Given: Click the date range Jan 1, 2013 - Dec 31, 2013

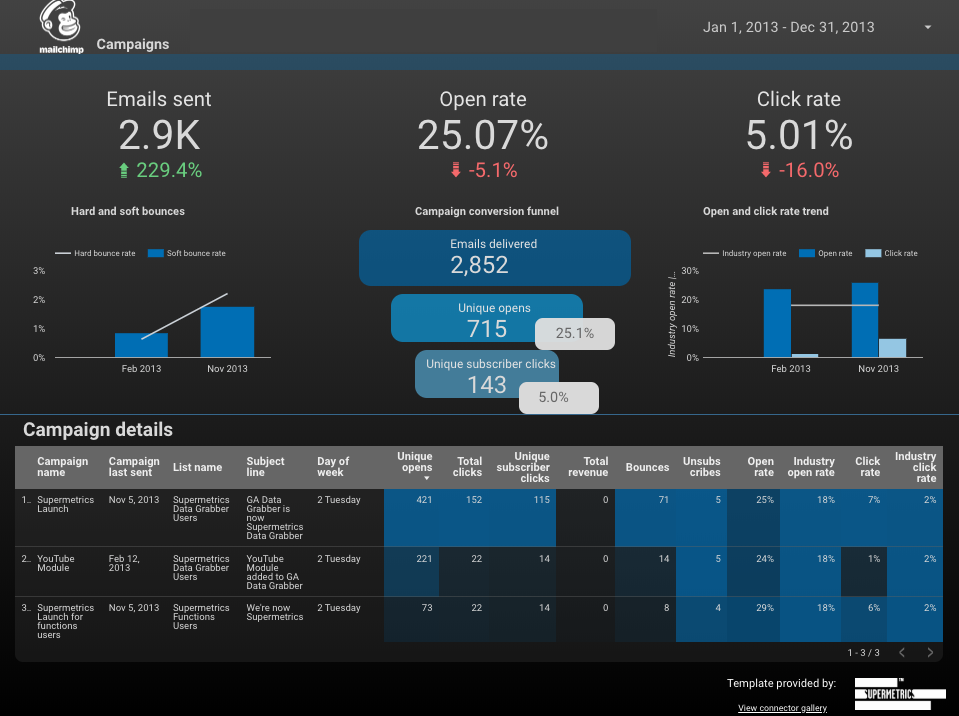Looking at the screenshot, I should point(788,27).
